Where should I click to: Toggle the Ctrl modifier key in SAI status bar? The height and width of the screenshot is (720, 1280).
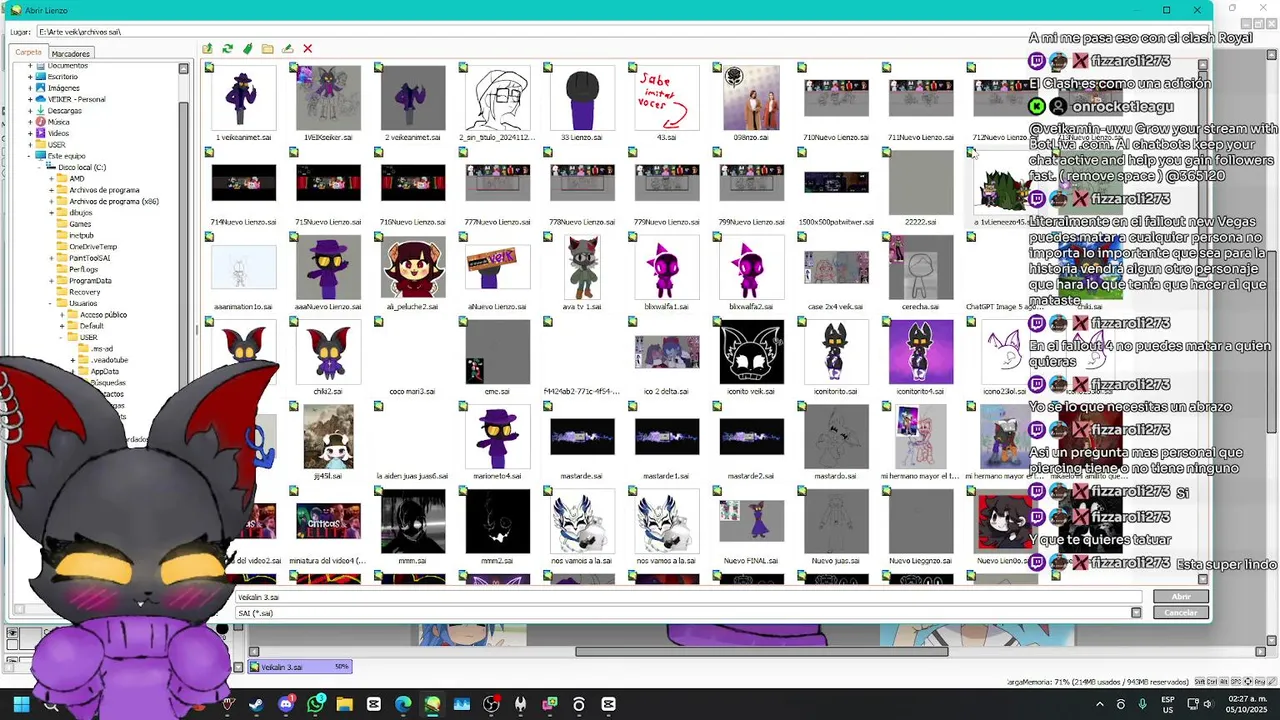pos(1210,682)
